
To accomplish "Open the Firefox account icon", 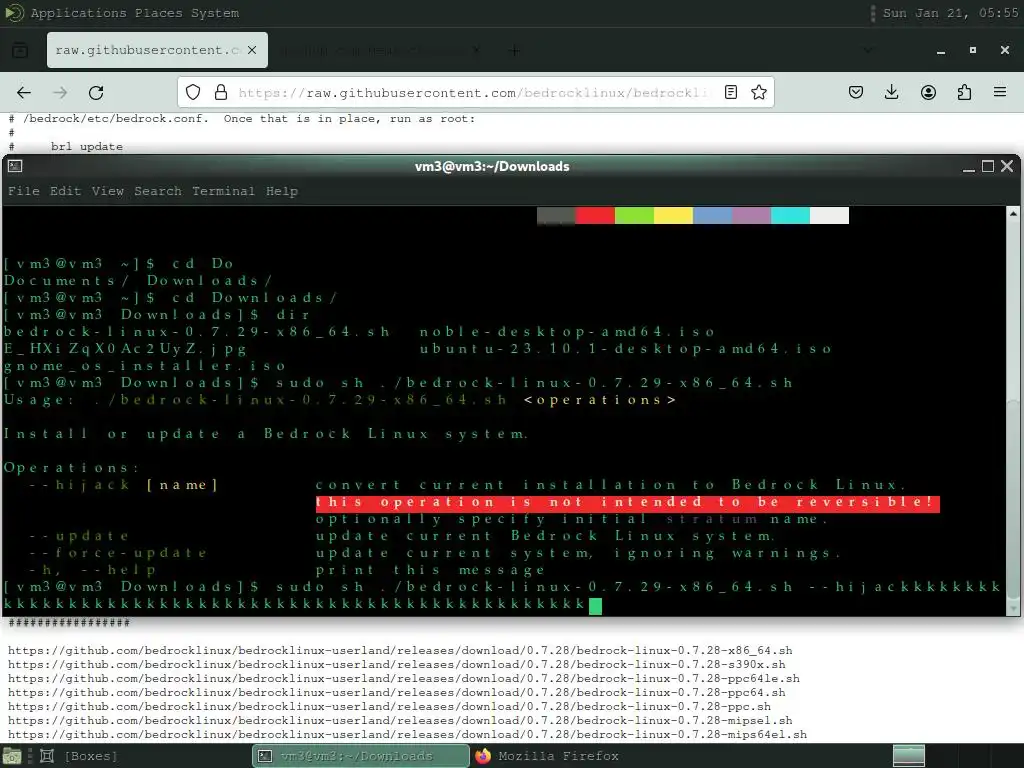I will 928,92.
